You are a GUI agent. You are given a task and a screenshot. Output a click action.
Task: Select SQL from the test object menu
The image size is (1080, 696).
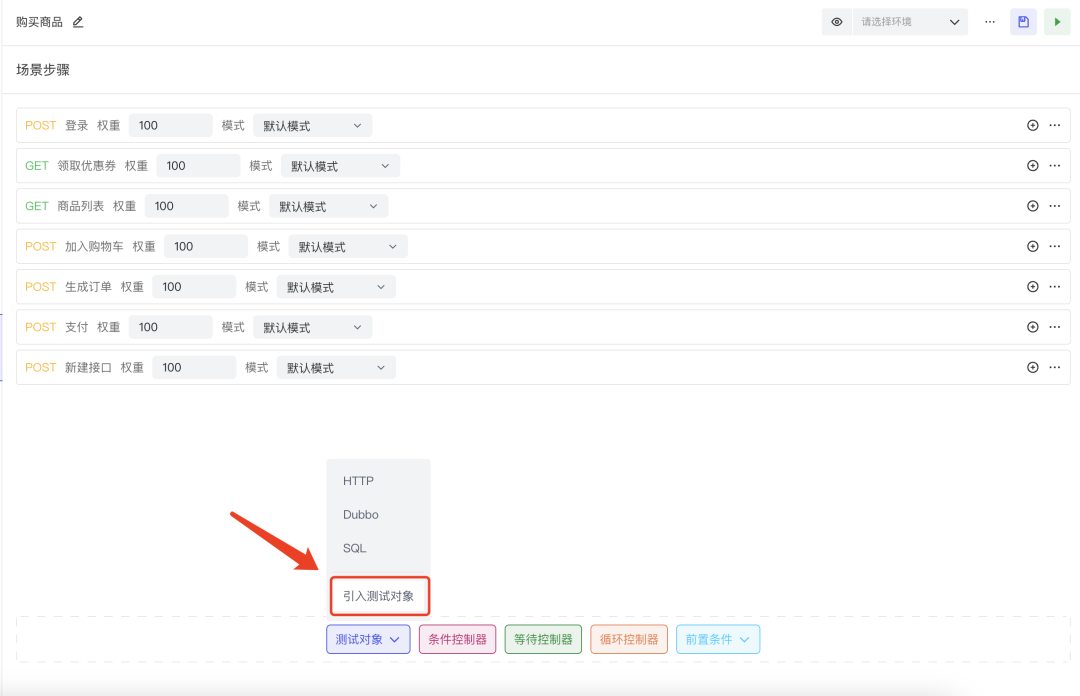378,549
